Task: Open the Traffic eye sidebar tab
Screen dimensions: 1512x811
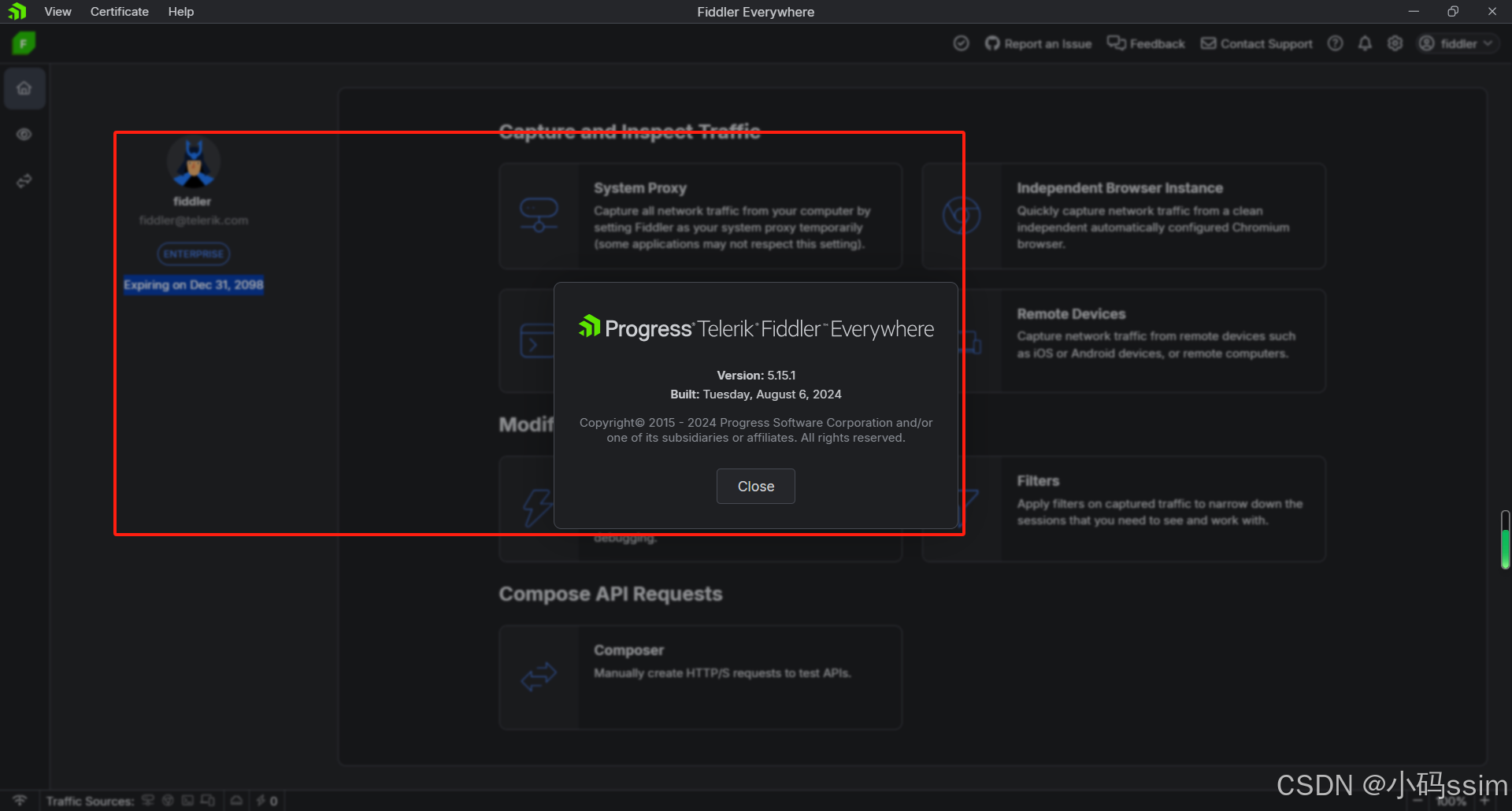Action: click(x=24, y=135)
